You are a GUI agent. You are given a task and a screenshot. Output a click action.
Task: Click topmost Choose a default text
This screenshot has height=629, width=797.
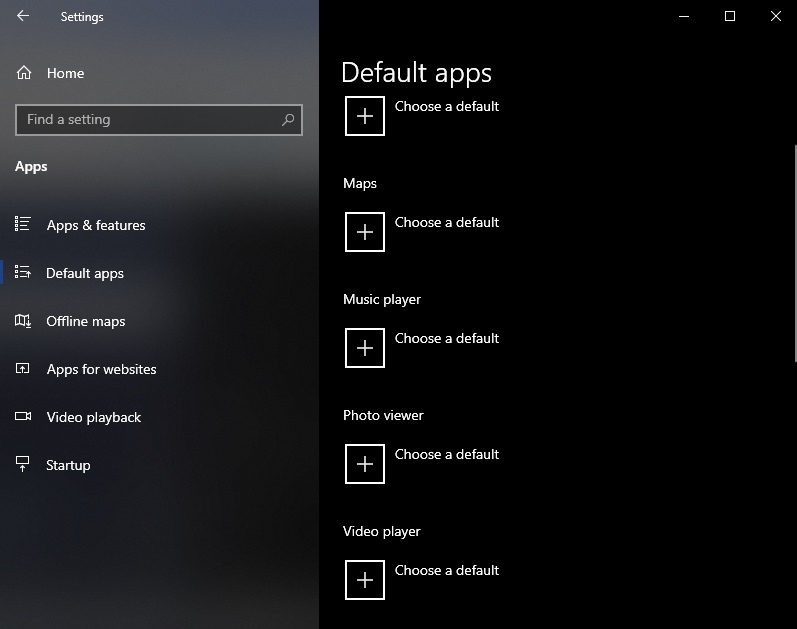[447, 106]
